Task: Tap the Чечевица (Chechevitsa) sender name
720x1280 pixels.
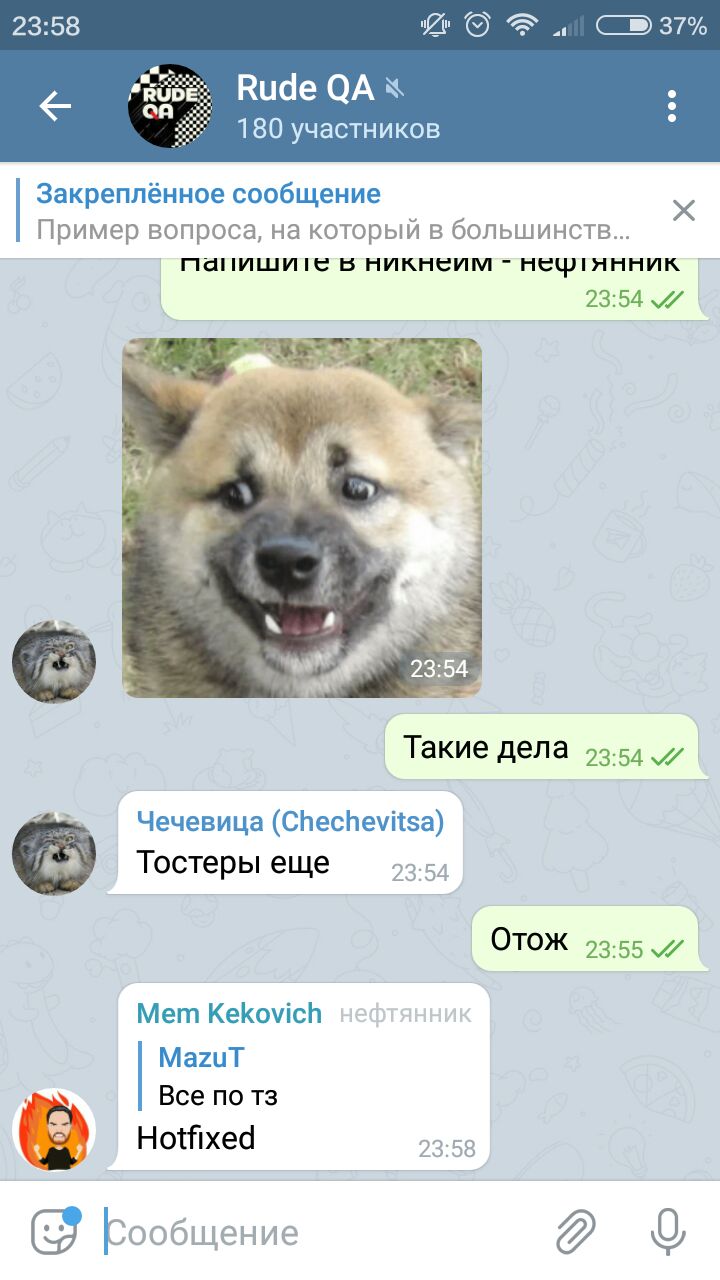Action: point(290,821)
